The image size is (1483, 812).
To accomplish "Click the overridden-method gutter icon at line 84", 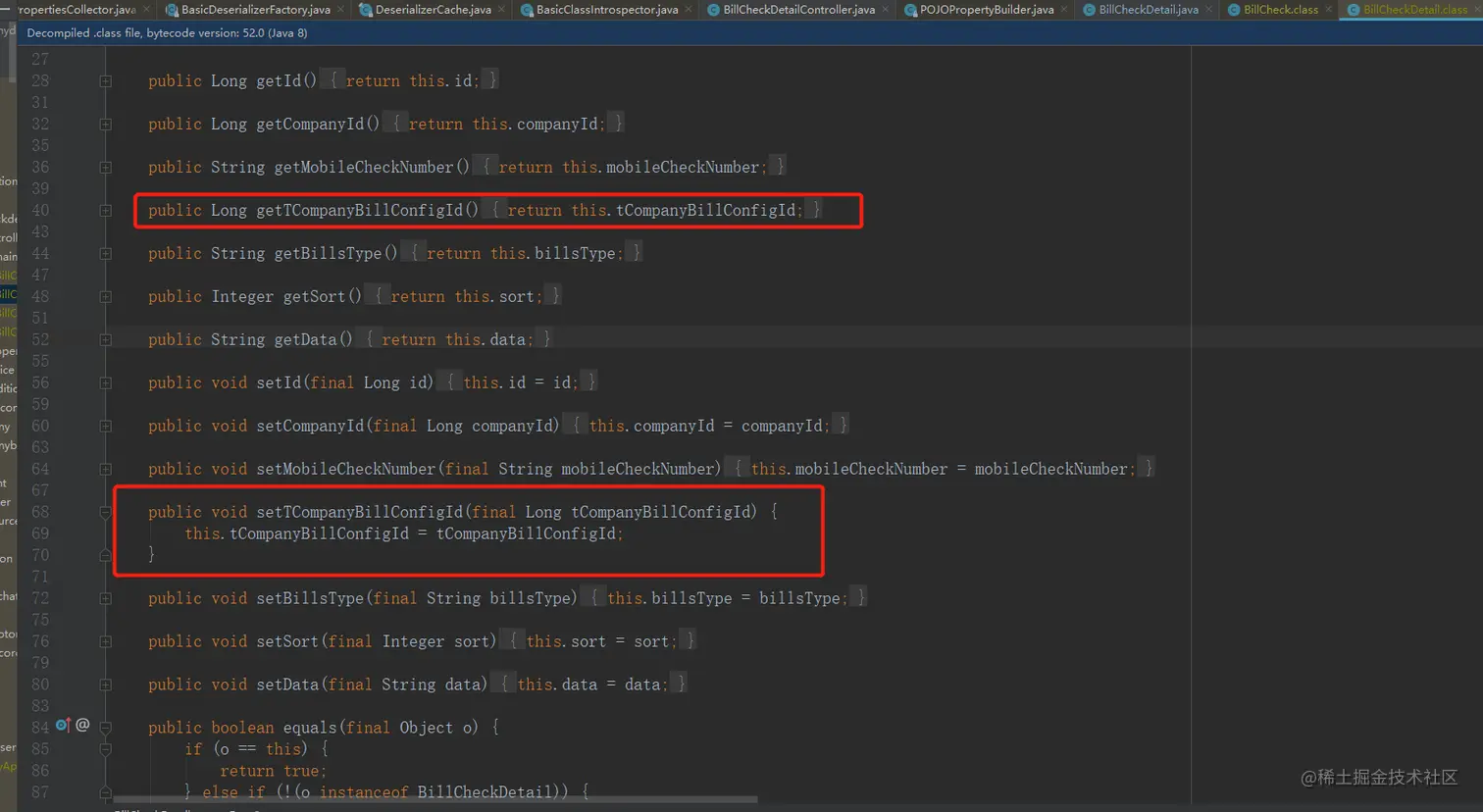I will [x=63, y=726].
